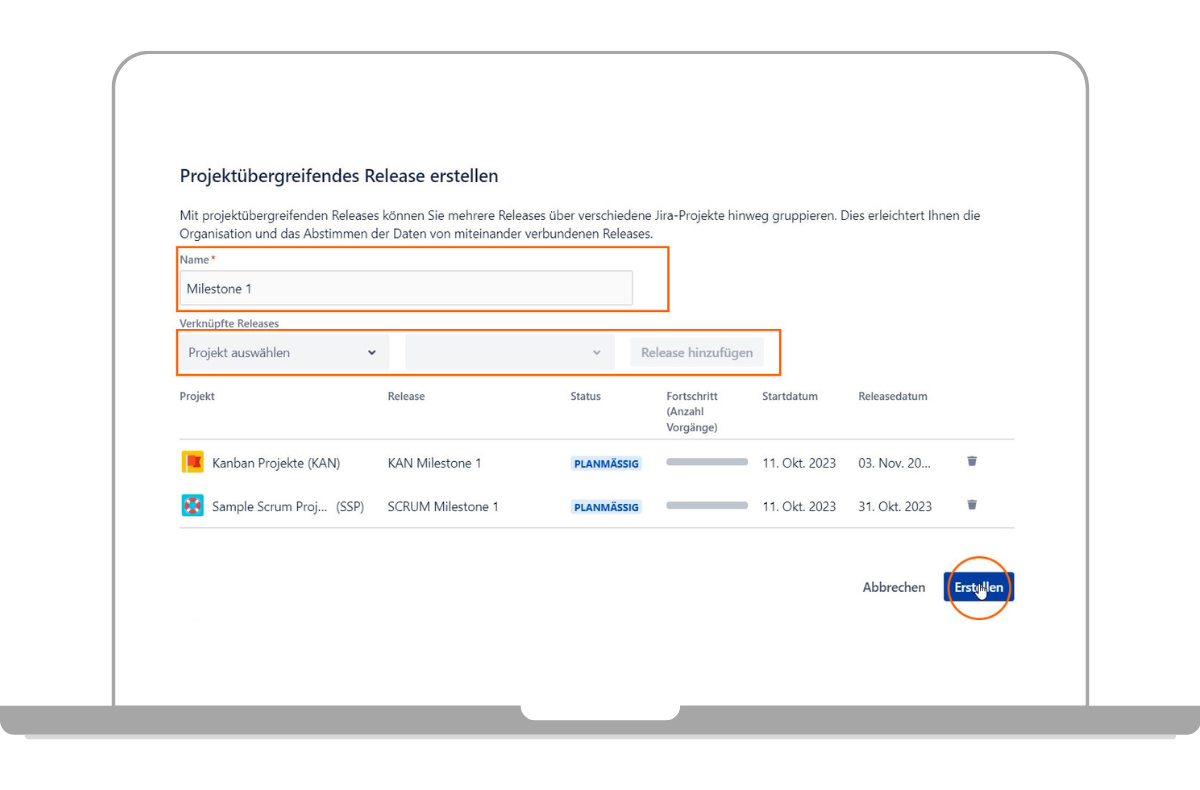1200x790 pixels.
Task: Click the Status column header
Action: (x=585, y=396)
